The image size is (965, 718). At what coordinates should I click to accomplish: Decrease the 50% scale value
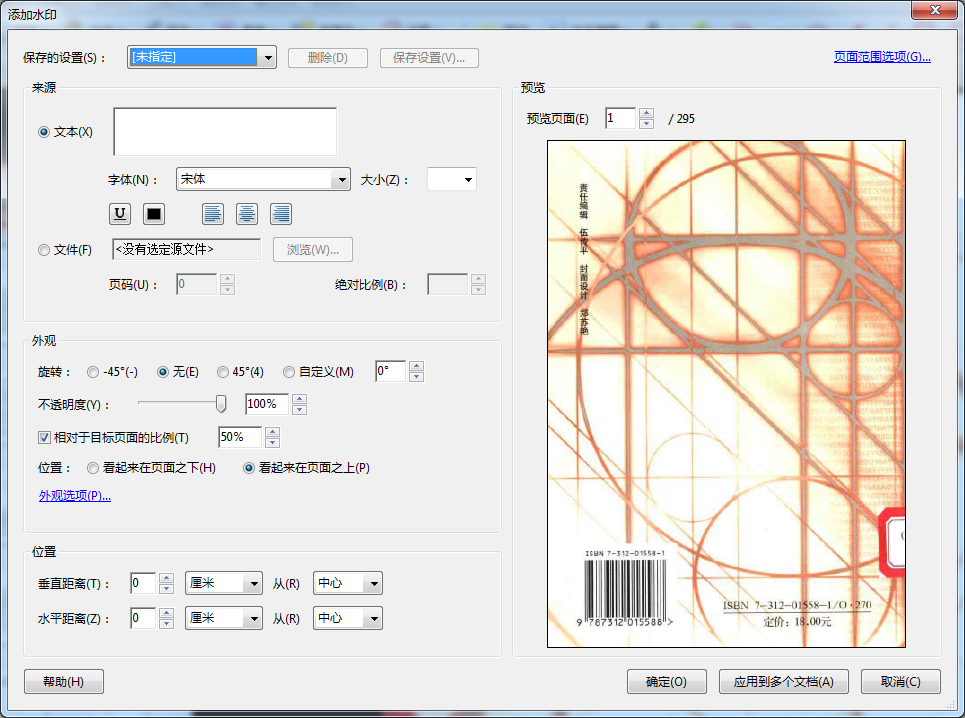pyautogui.click(x=273, y=443)
